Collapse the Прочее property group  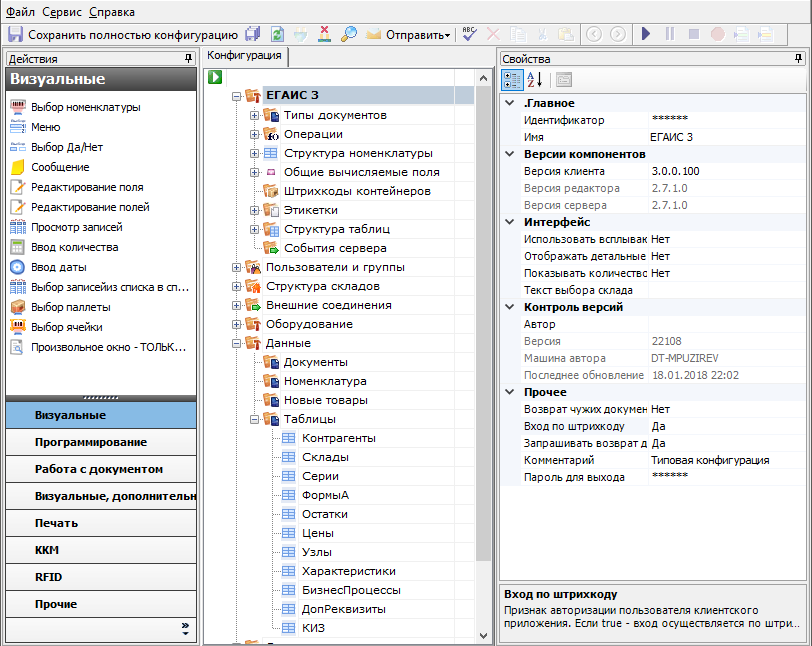coord(510,392)
